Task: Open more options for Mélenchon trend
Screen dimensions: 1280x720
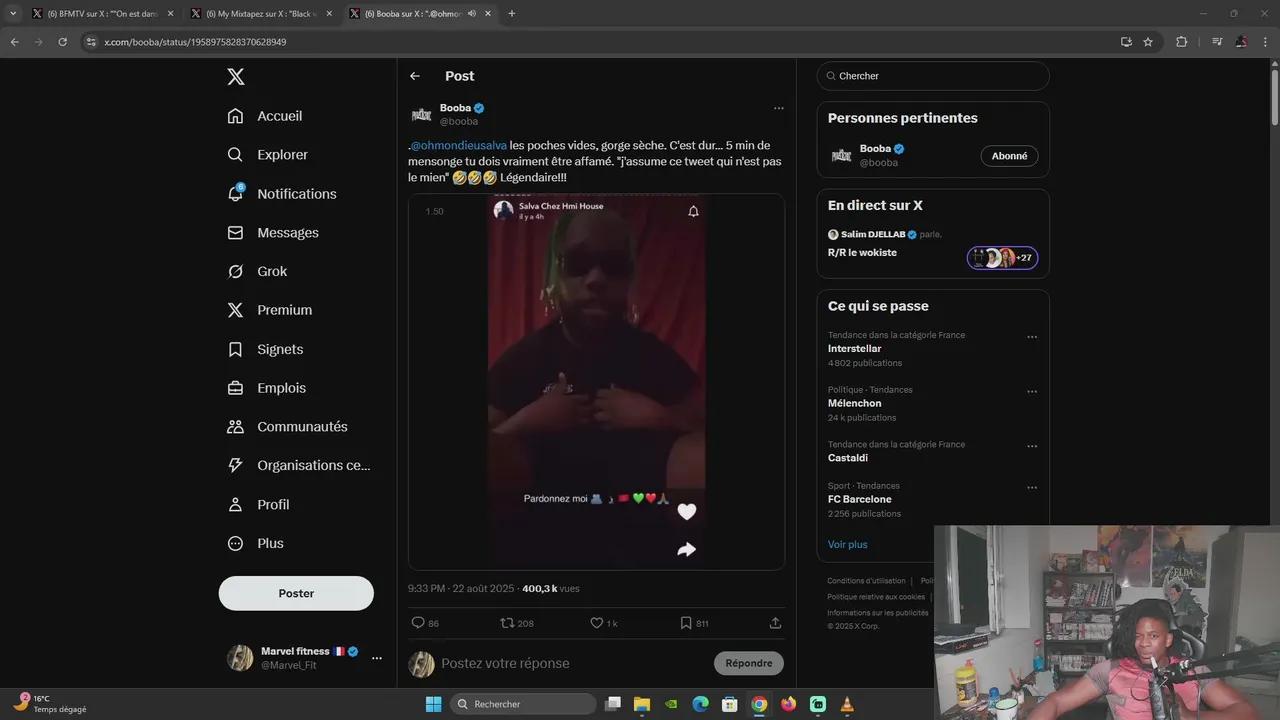Action: 1032,392
